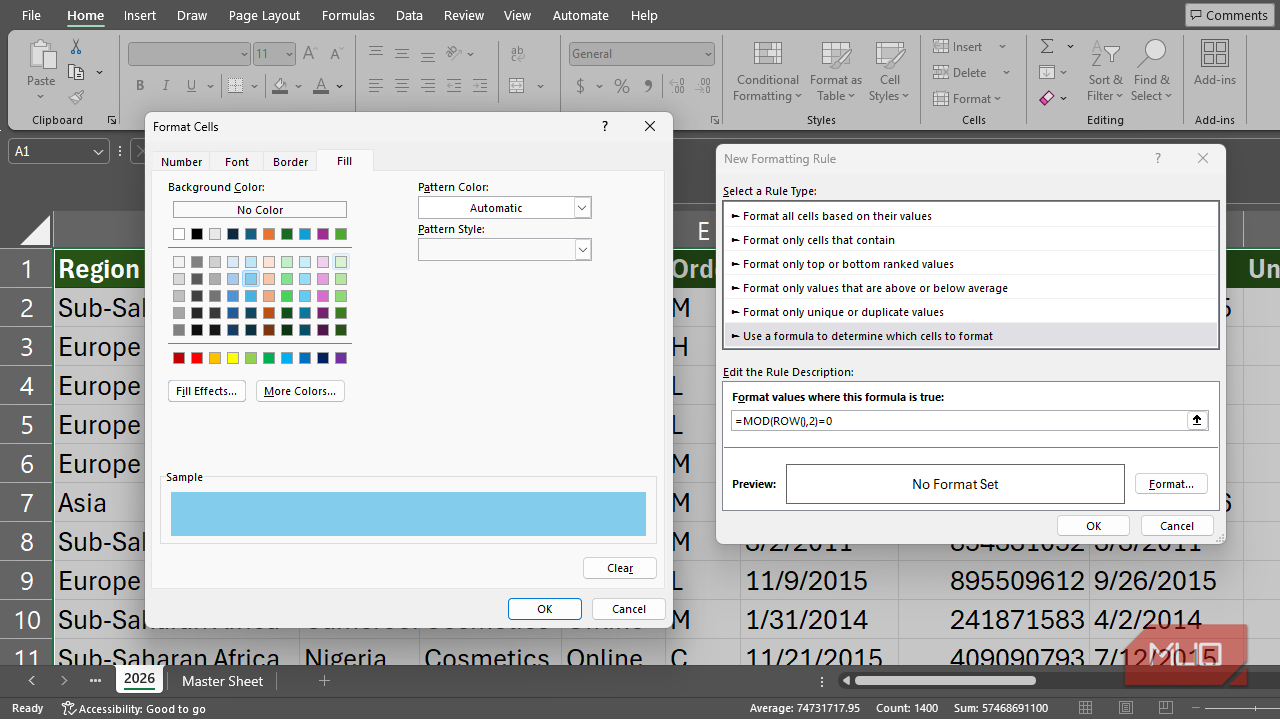Switch to the Border tab in Format Cells

tap(291, 161)
